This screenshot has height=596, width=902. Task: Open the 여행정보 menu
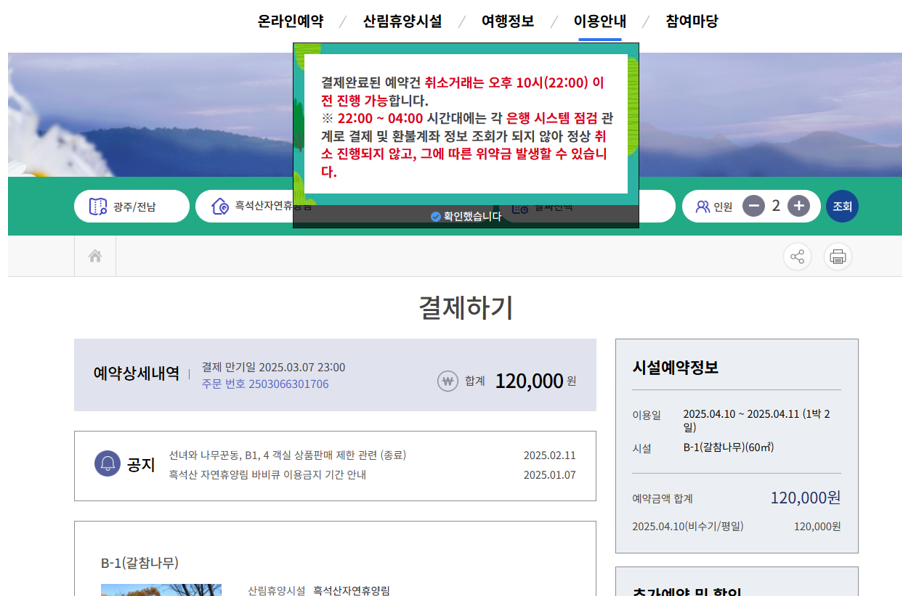pos(507,21)
